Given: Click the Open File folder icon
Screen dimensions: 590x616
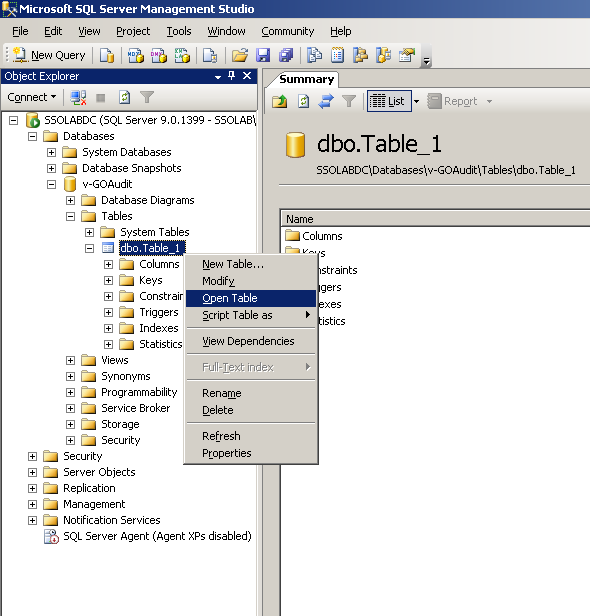Looking at the screenshot, I should pos(240,55).
